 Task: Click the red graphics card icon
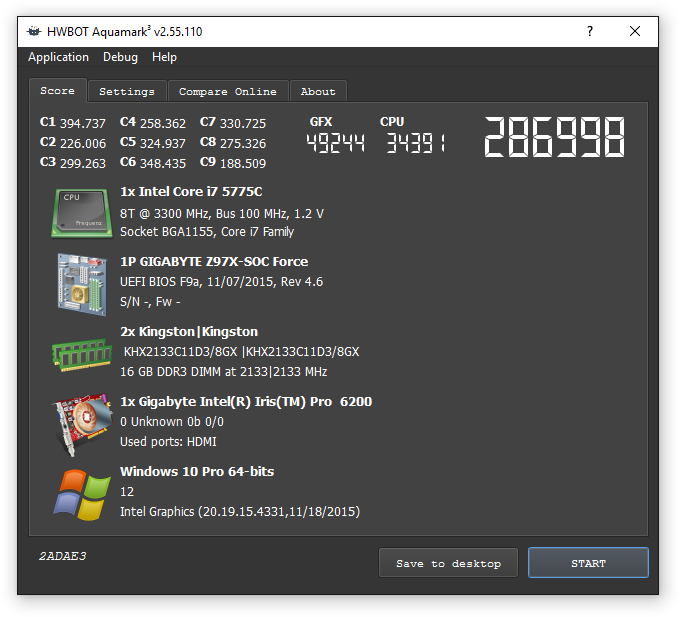coord(82,425)
